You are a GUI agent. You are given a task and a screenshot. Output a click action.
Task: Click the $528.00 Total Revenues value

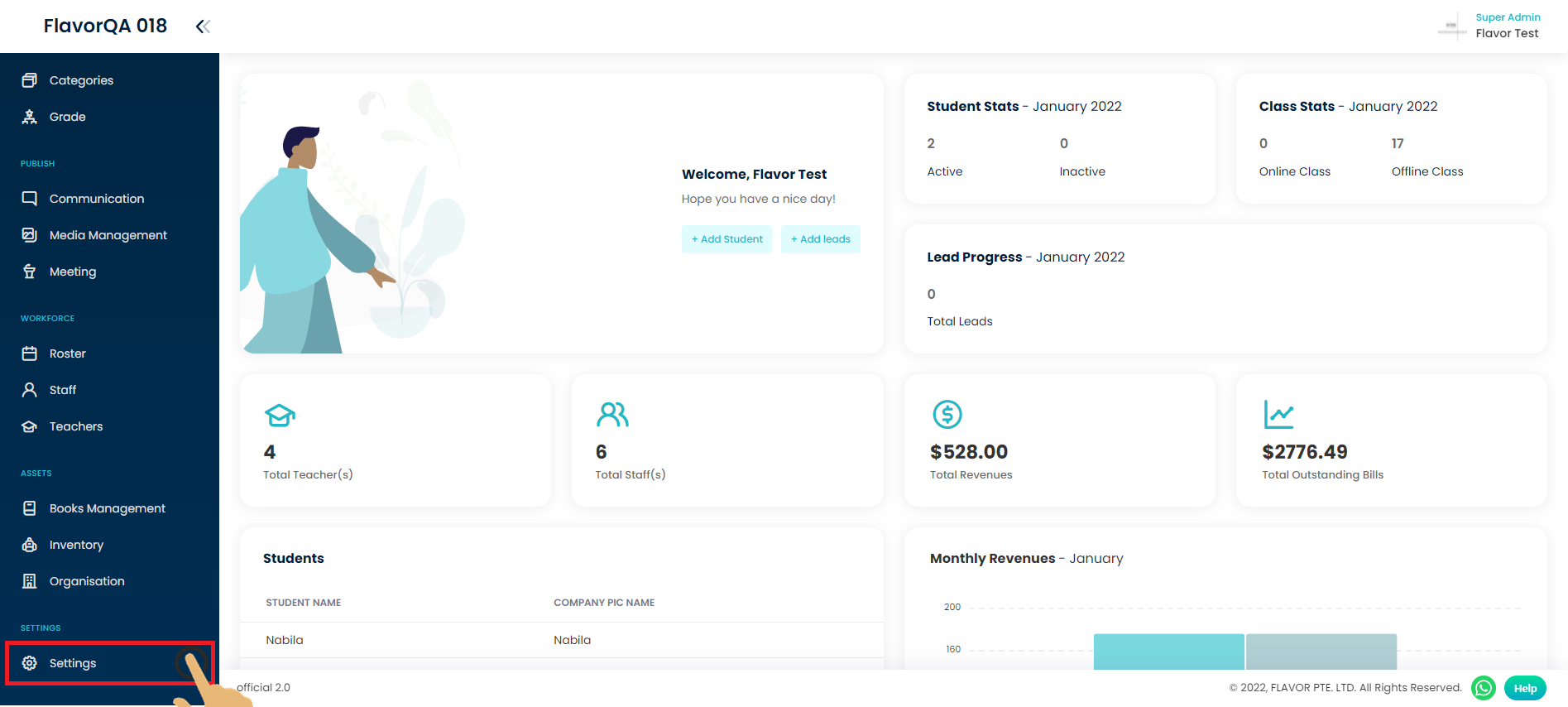coord(969,452)
